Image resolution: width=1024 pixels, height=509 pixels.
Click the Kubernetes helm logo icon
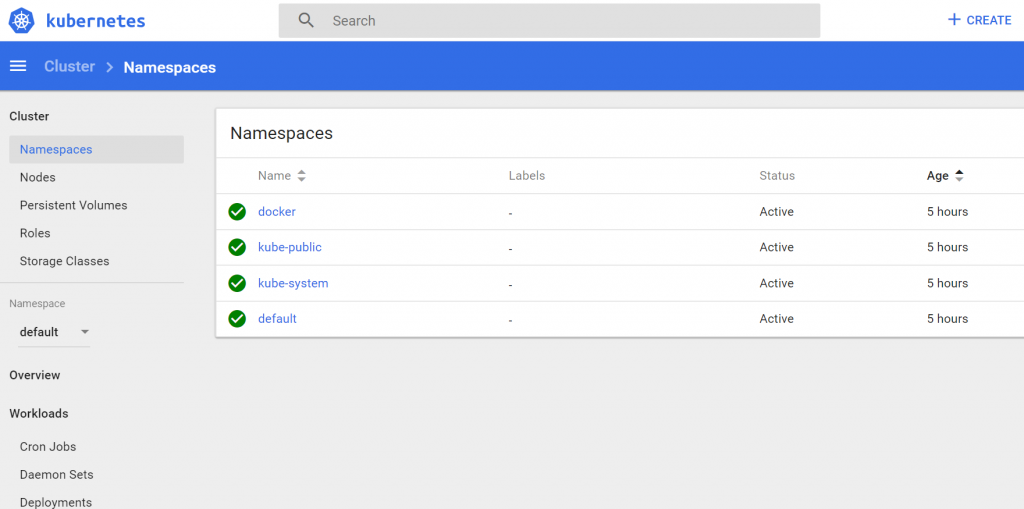21,20
